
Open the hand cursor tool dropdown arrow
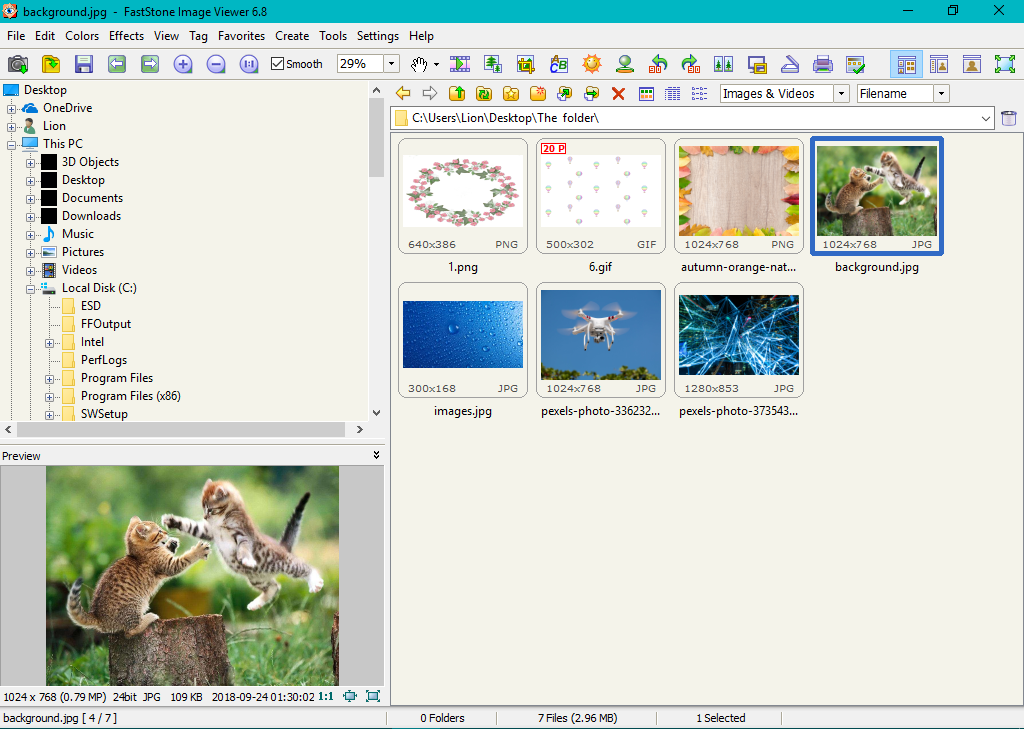point(436,65)
